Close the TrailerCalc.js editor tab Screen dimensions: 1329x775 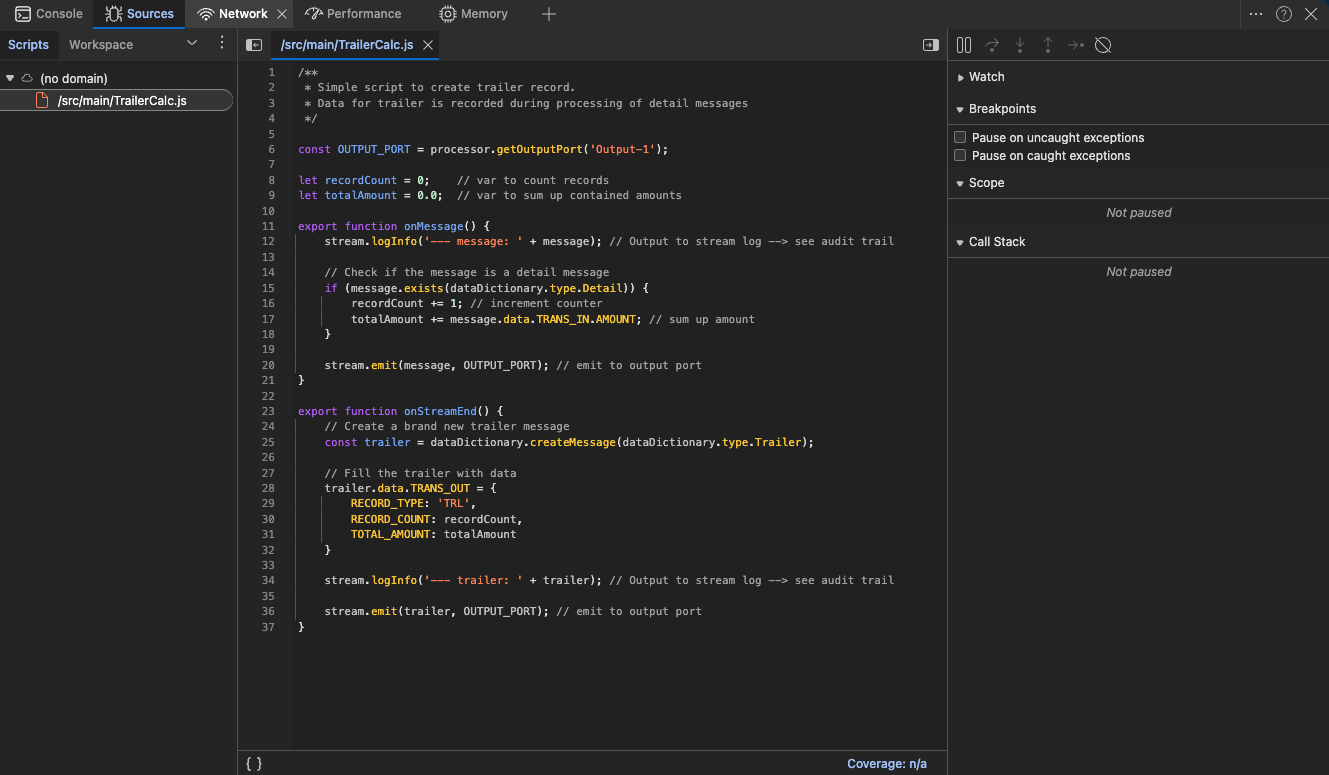pos(427,45)
